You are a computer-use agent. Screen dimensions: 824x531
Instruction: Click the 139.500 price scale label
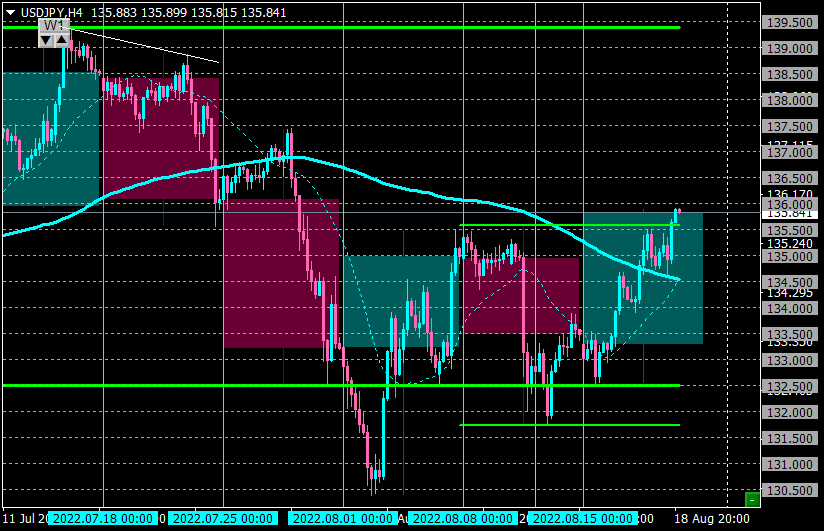click(x=789, y=22)
